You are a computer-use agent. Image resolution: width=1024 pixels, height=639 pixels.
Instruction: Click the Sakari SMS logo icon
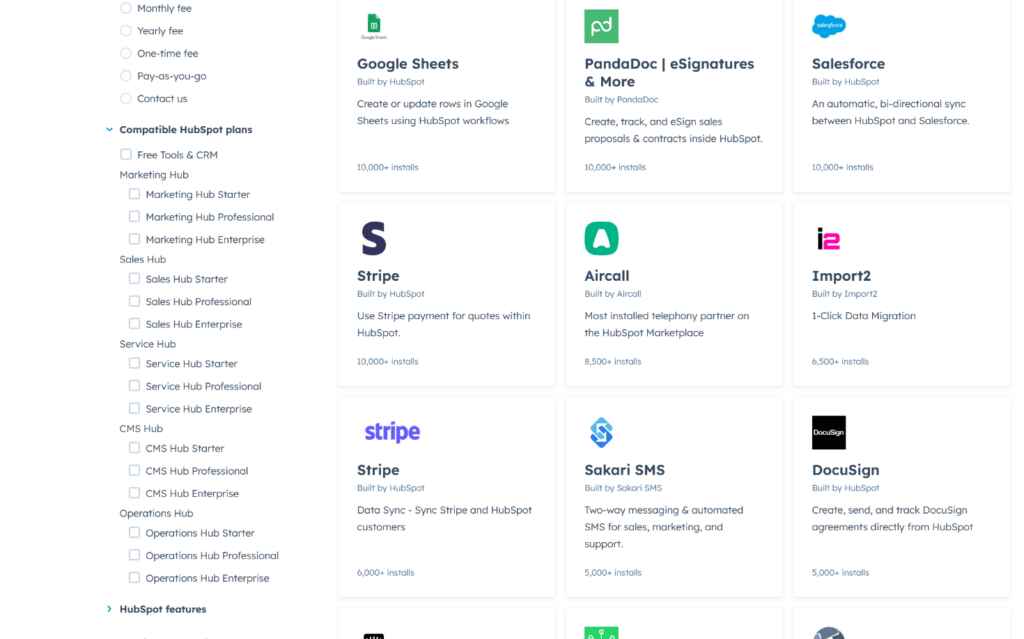click(x=601, y=432)
